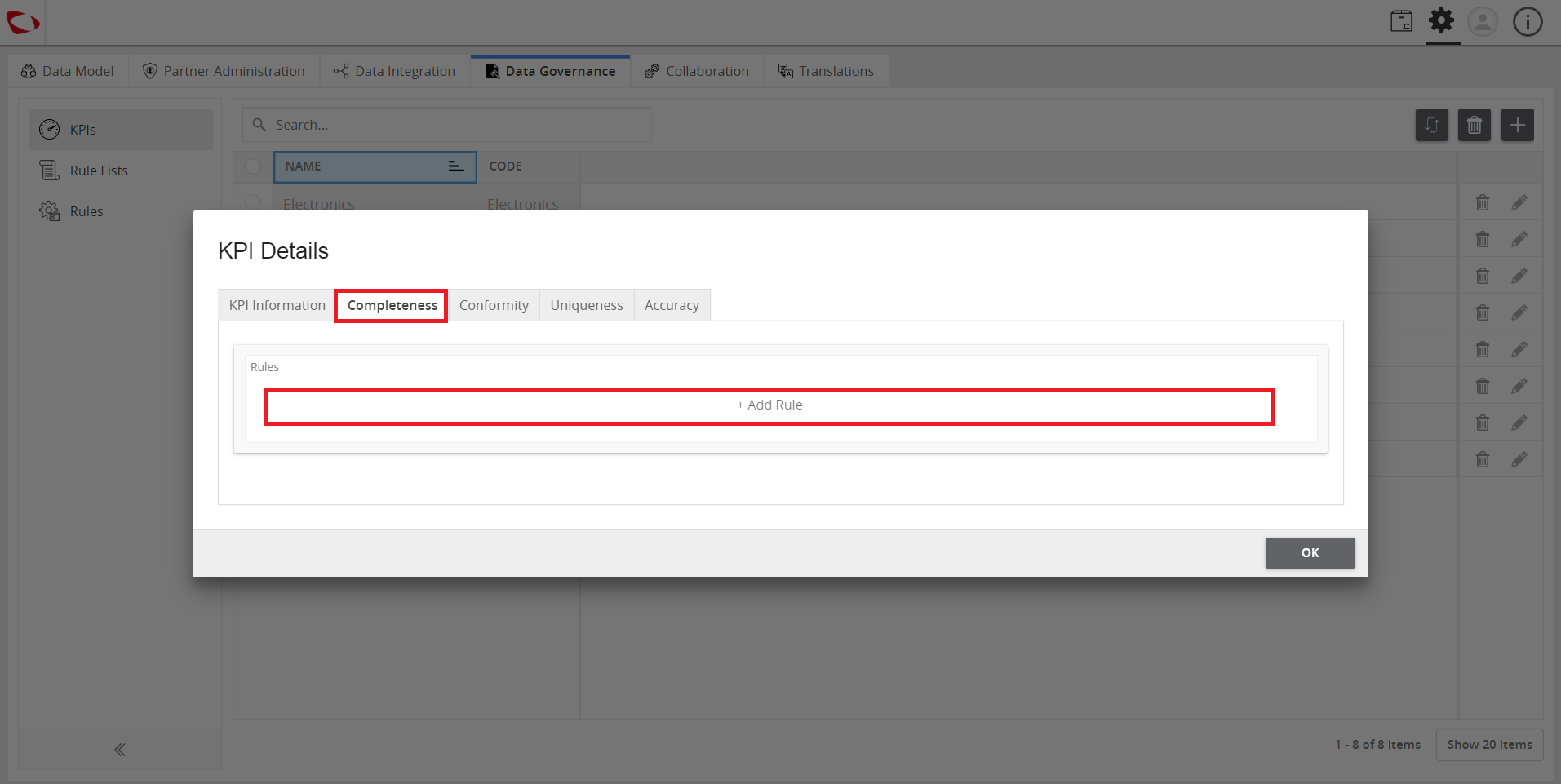
Task: Click the KPI Details dialog title
Action: pyautogui.click(x=273, y=250)
